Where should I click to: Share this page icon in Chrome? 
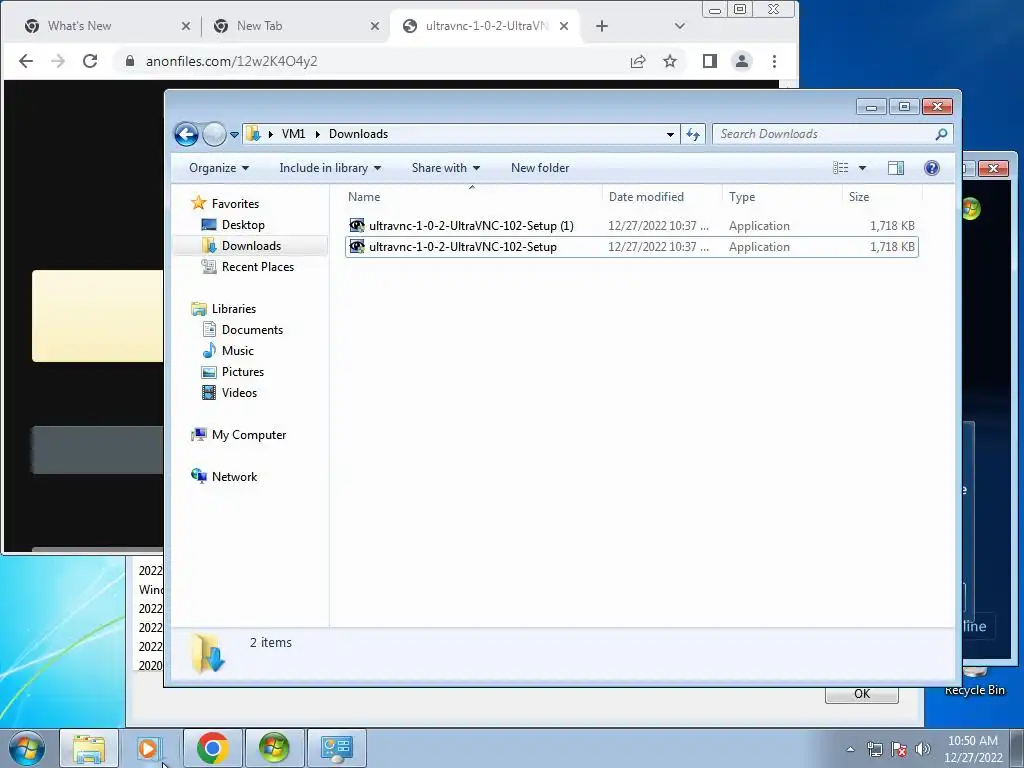click(x=637, y=61)
